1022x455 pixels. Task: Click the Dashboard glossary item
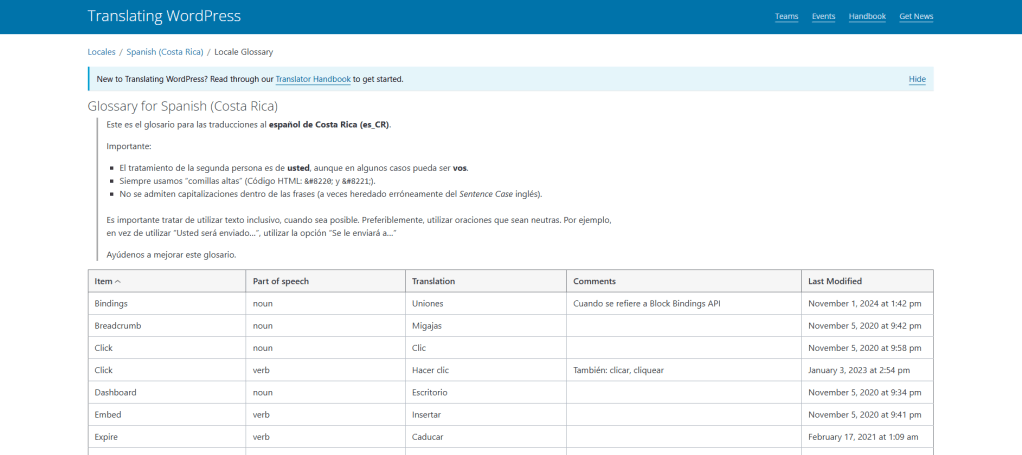point(115,393)
